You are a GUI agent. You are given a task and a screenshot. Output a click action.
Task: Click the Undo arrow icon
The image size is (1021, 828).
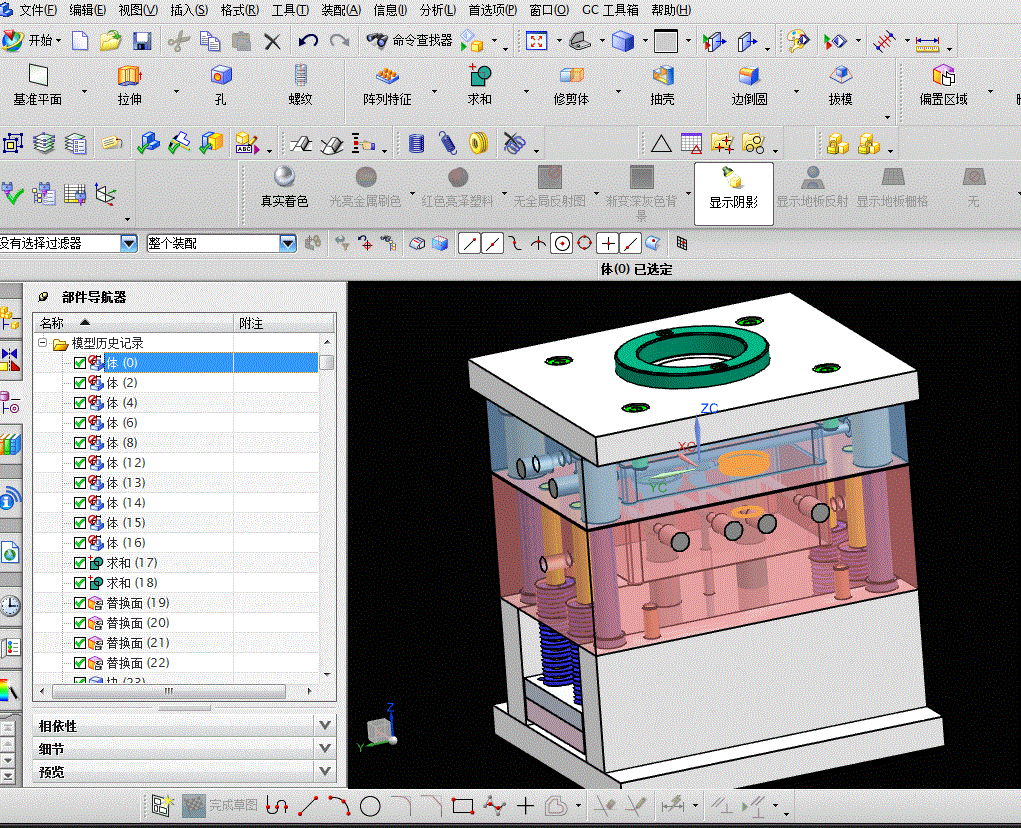[308, 41]
